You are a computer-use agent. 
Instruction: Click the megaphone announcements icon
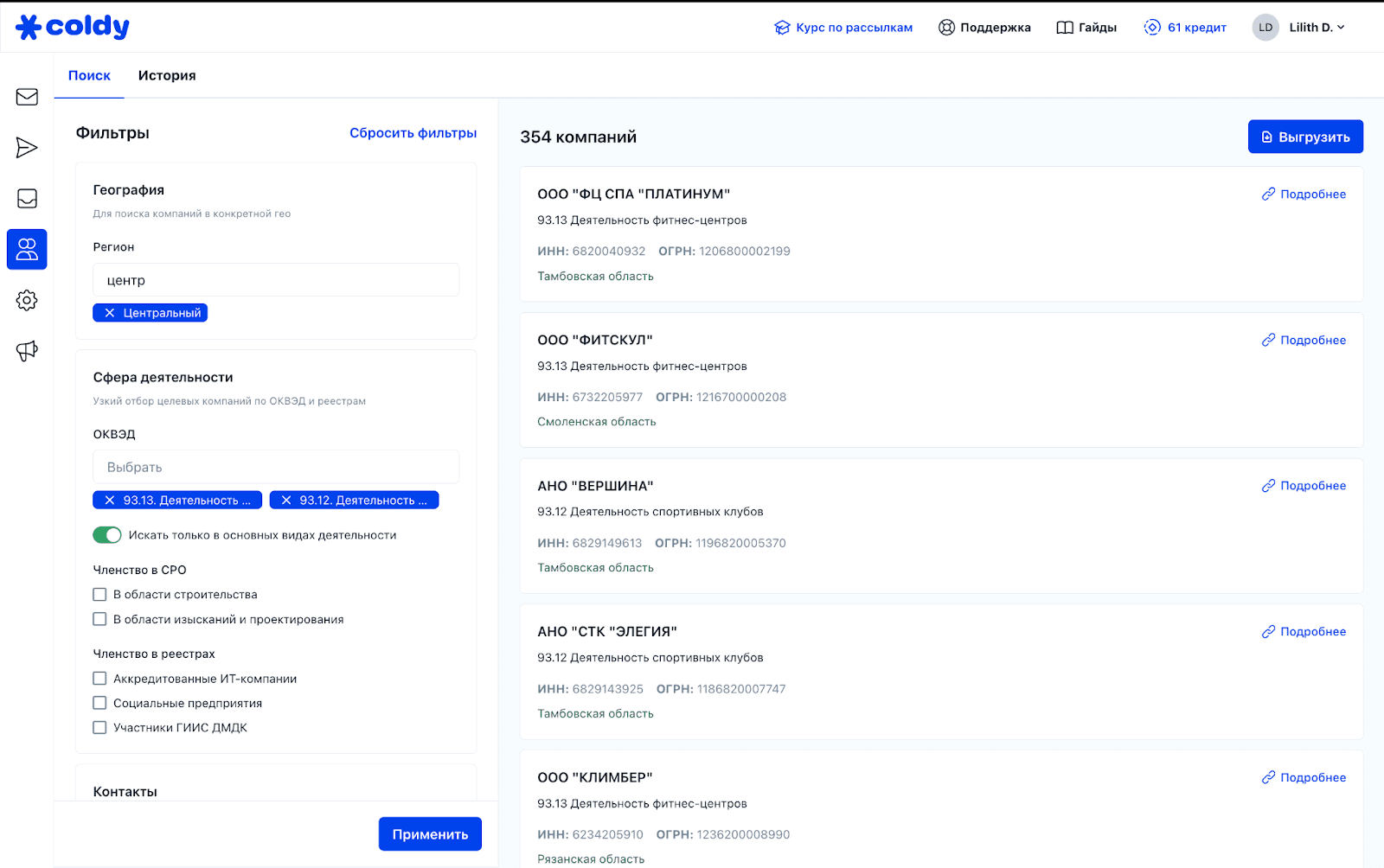(27, 351)
